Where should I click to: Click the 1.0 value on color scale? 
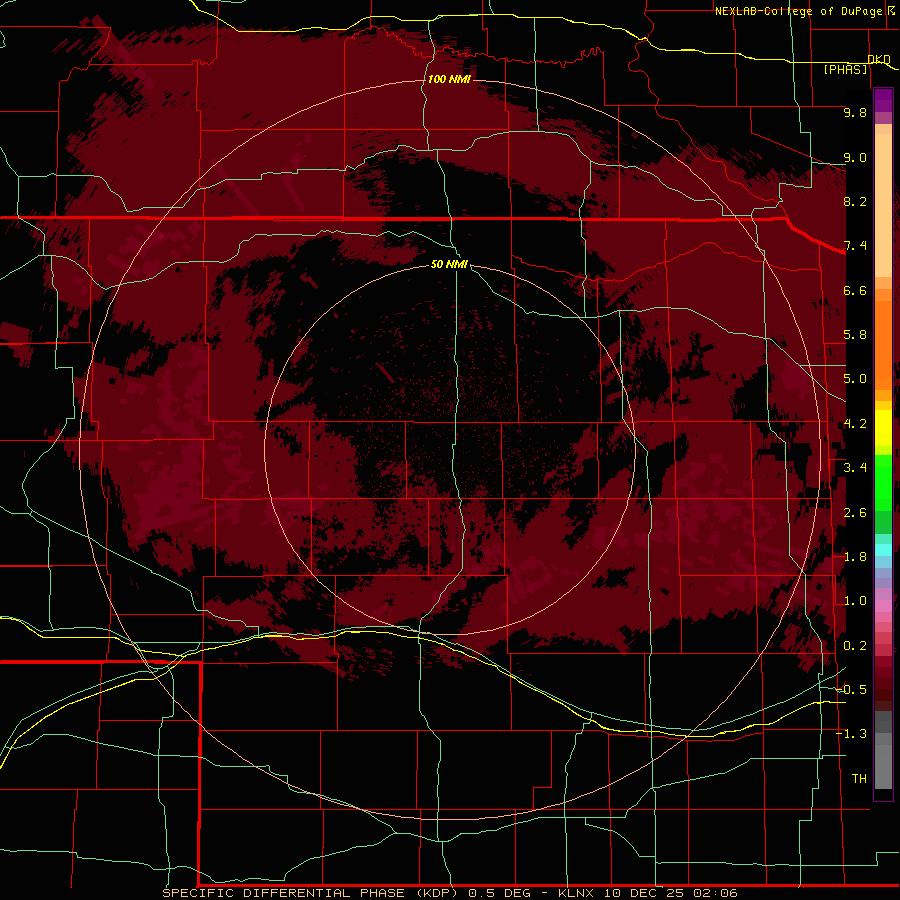point(855,601)
